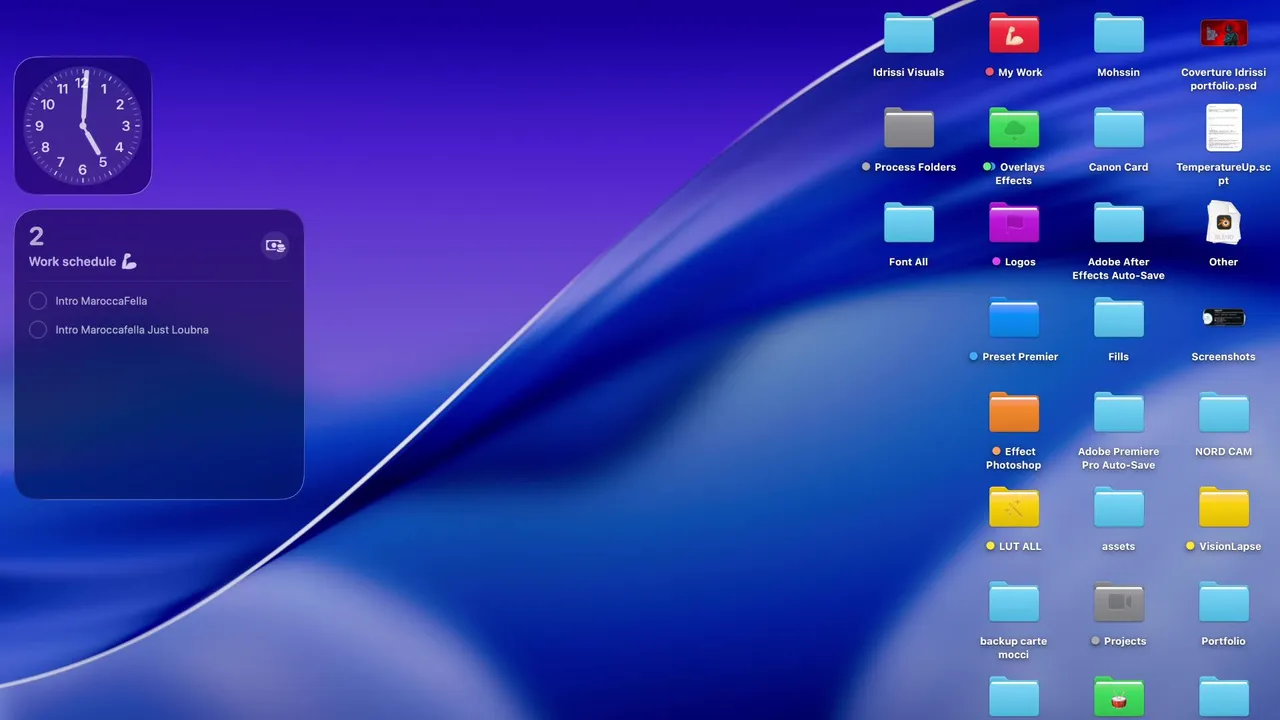Select the Preset Premier folder
Viewport: 1280px width, 720px height.
coord(1014,318)
